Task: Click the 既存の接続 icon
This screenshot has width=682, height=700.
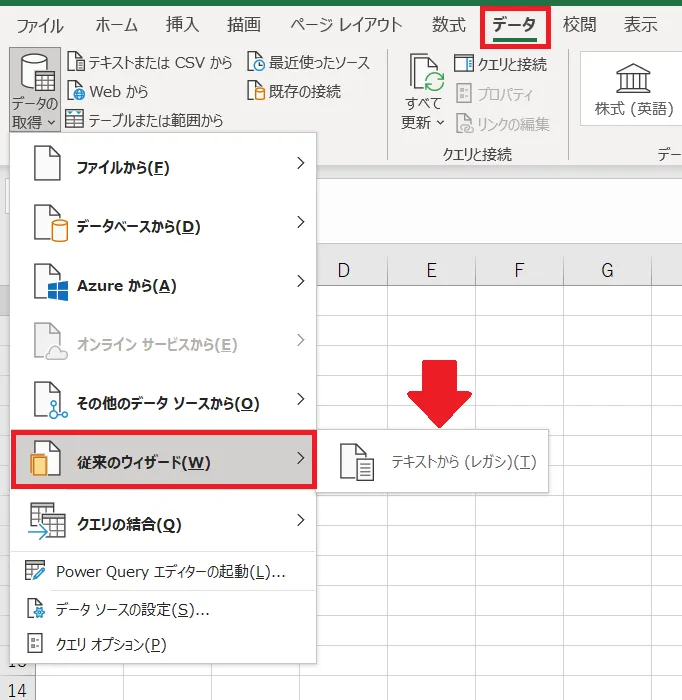Action: coord(256,91)
